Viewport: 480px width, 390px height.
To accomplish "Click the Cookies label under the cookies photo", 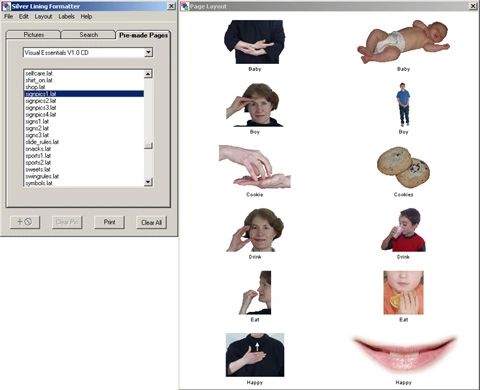I will (x=403, y=194).
